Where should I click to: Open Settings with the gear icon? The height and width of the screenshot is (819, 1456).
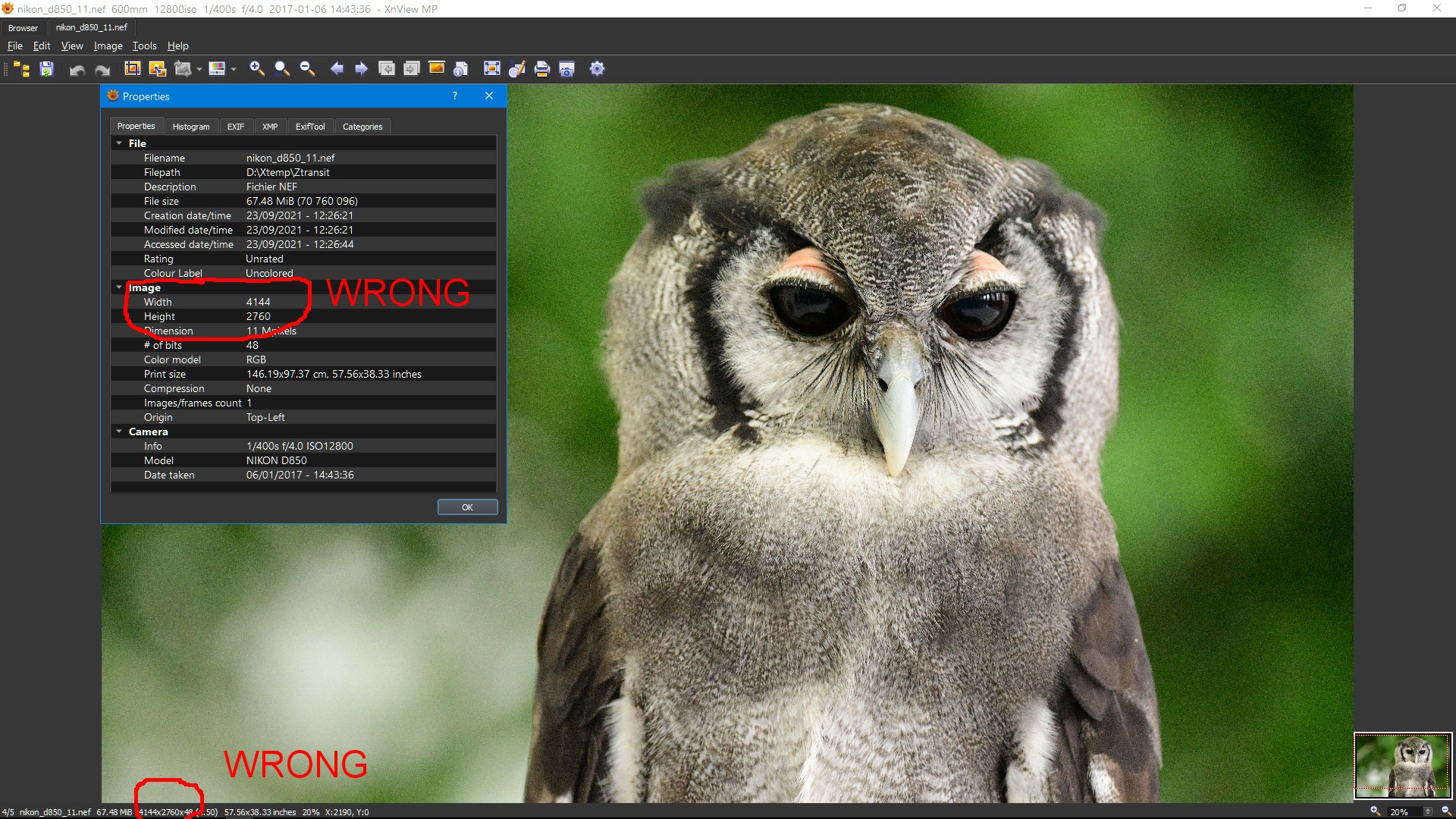(597, 69)
